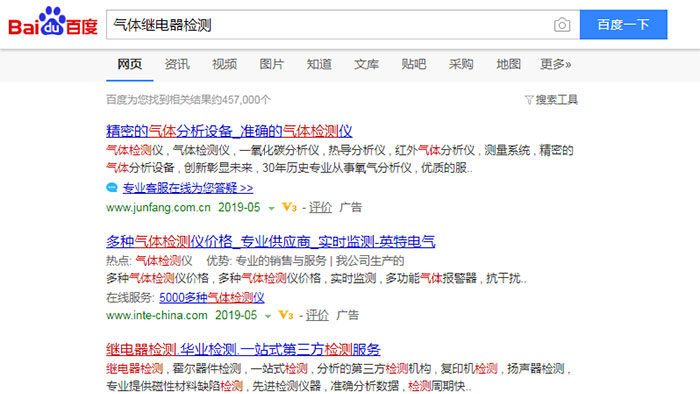
Task: Expand dropdown arrow after inte-china.com date
Action: click(268, 316)
